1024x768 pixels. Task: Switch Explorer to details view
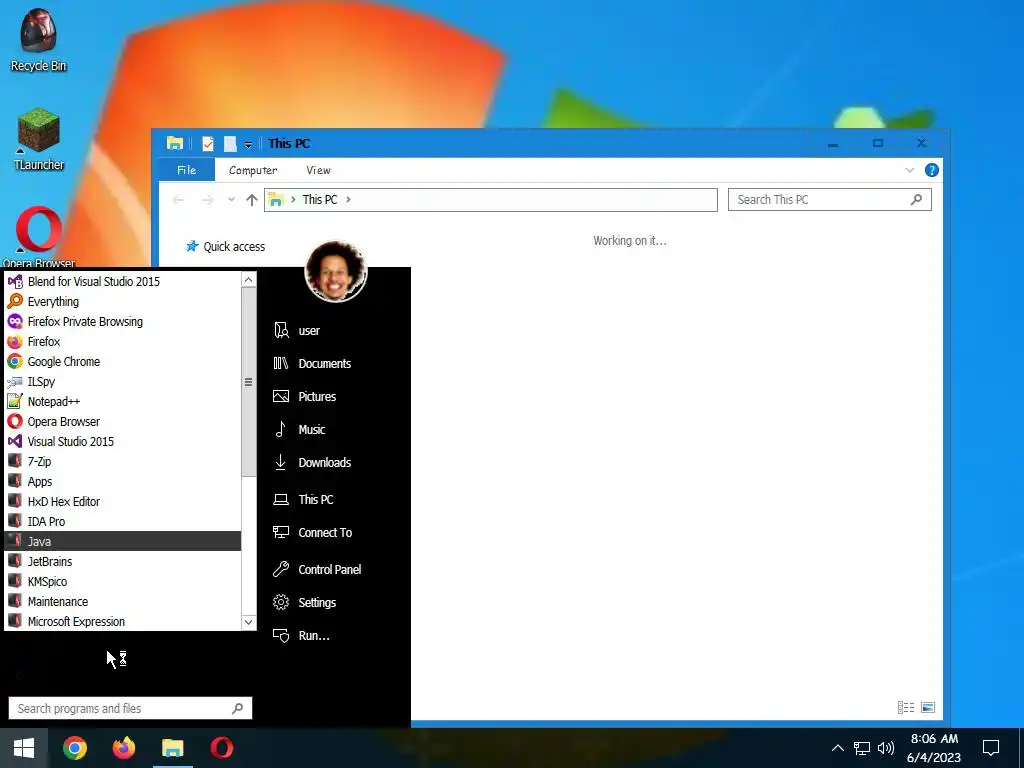click(906, 707)
